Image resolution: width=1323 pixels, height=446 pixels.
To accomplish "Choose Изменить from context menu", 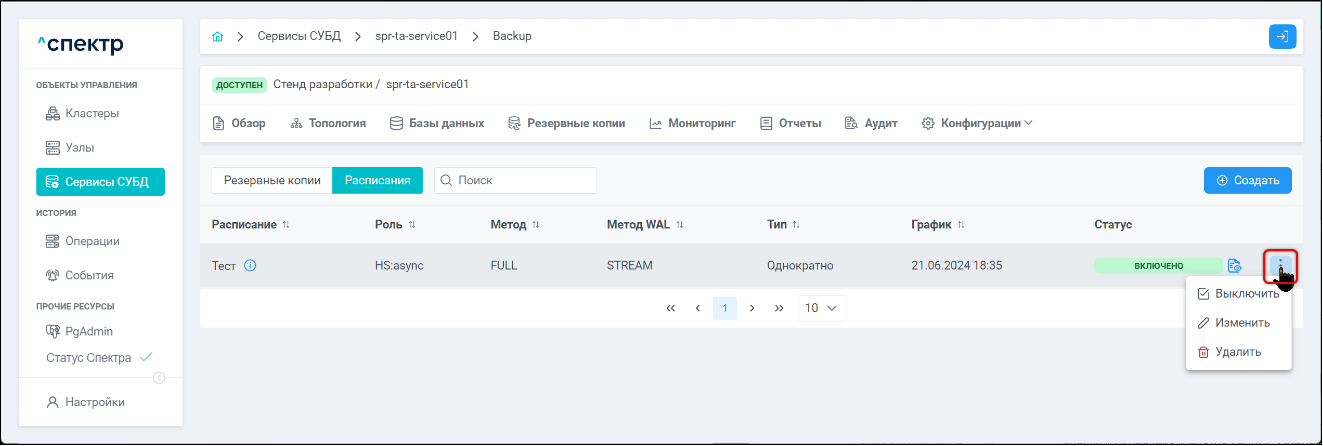I will 1234,323.
